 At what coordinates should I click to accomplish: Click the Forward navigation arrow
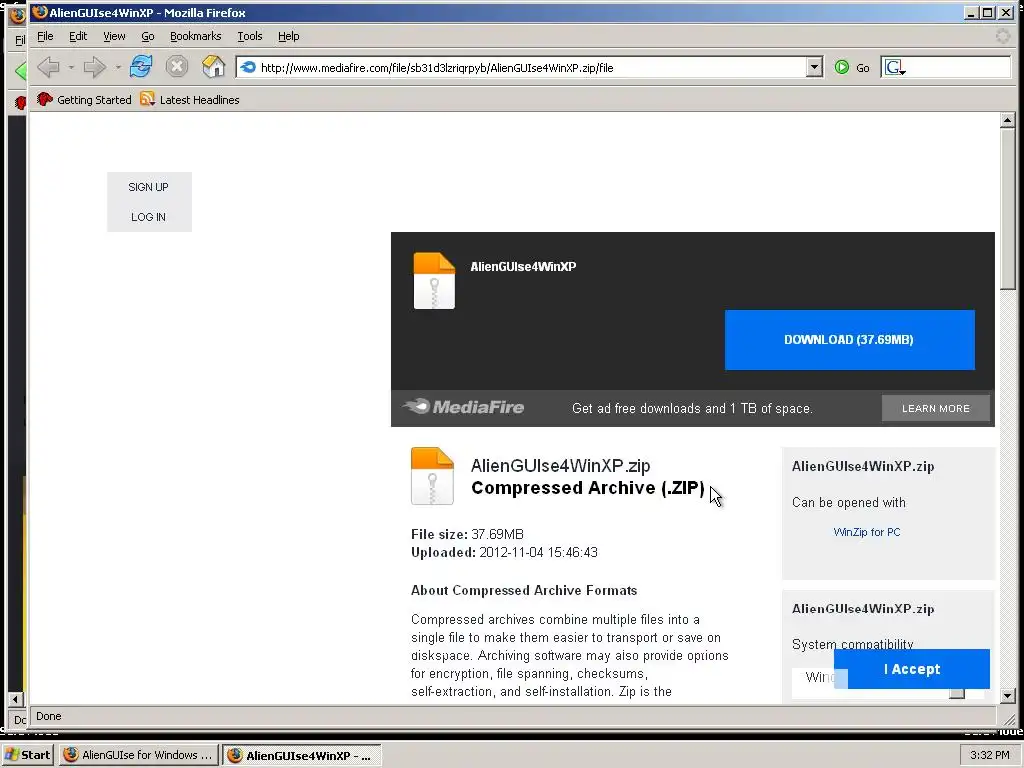95,67
